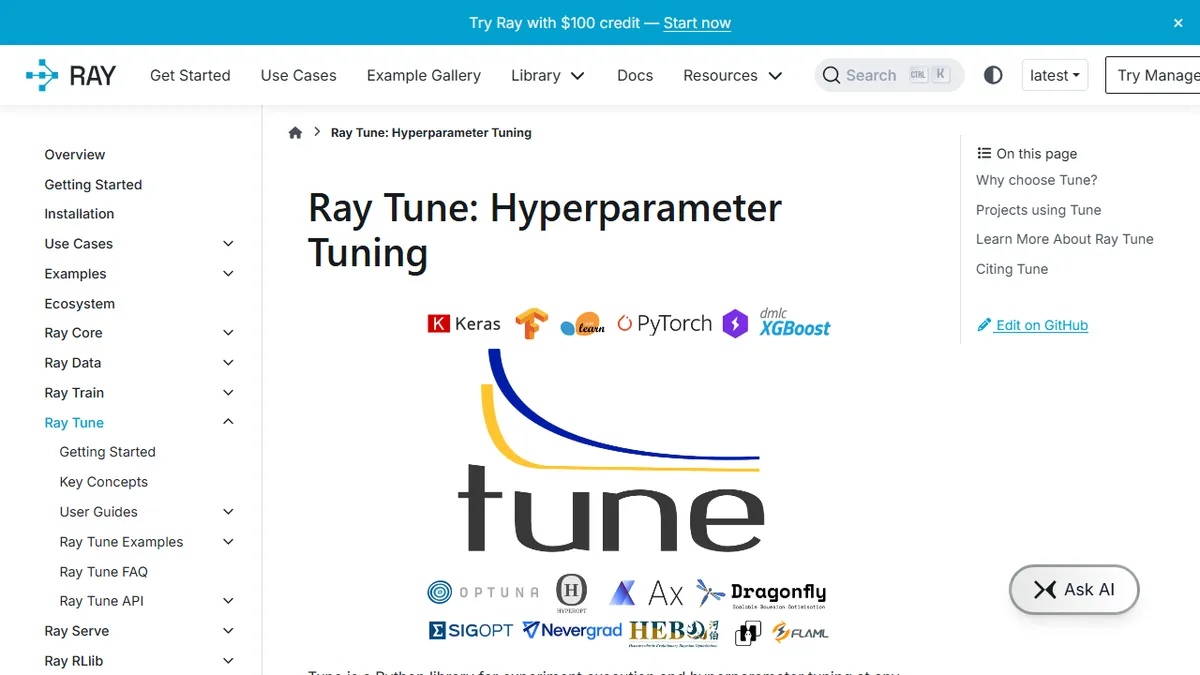
Task: Expand the Ray Tune Examples chevron
Action: click(228, 542)
